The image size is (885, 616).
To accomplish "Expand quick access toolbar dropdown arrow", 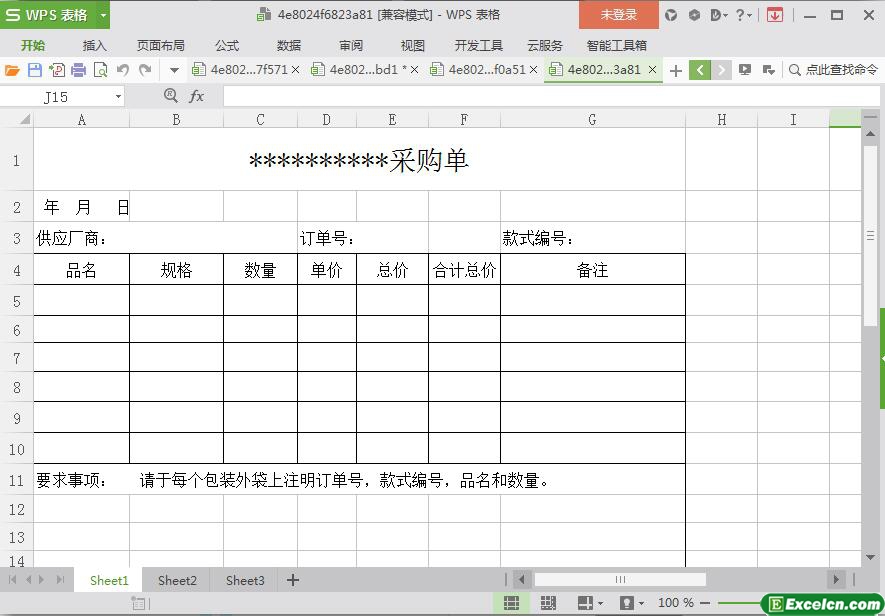I will click(174, 71).
